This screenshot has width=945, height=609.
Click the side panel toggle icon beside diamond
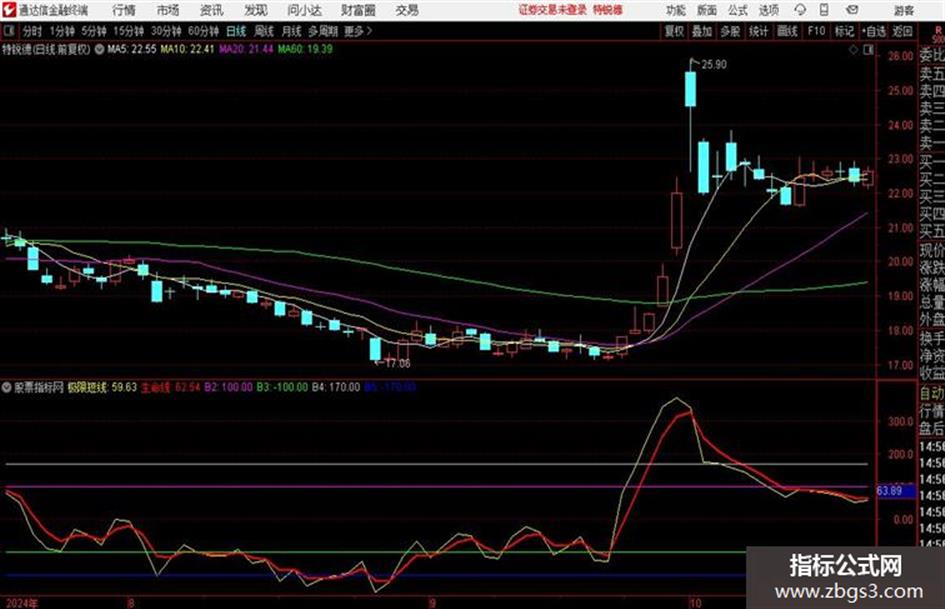click(x=868, y=51)
